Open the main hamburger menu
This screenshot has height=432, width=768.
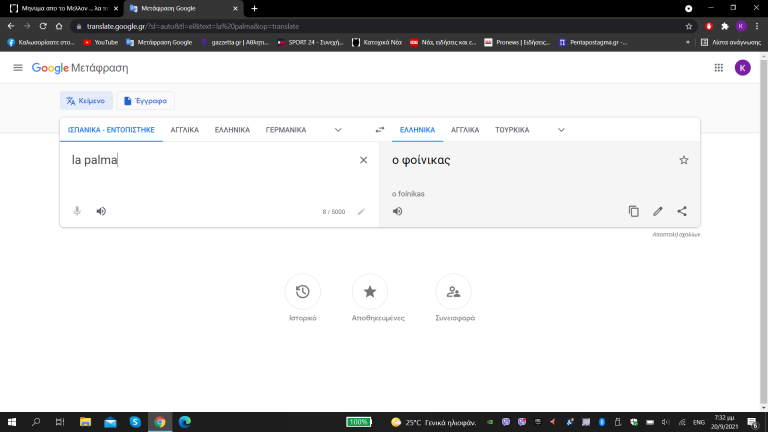[18, 67]
